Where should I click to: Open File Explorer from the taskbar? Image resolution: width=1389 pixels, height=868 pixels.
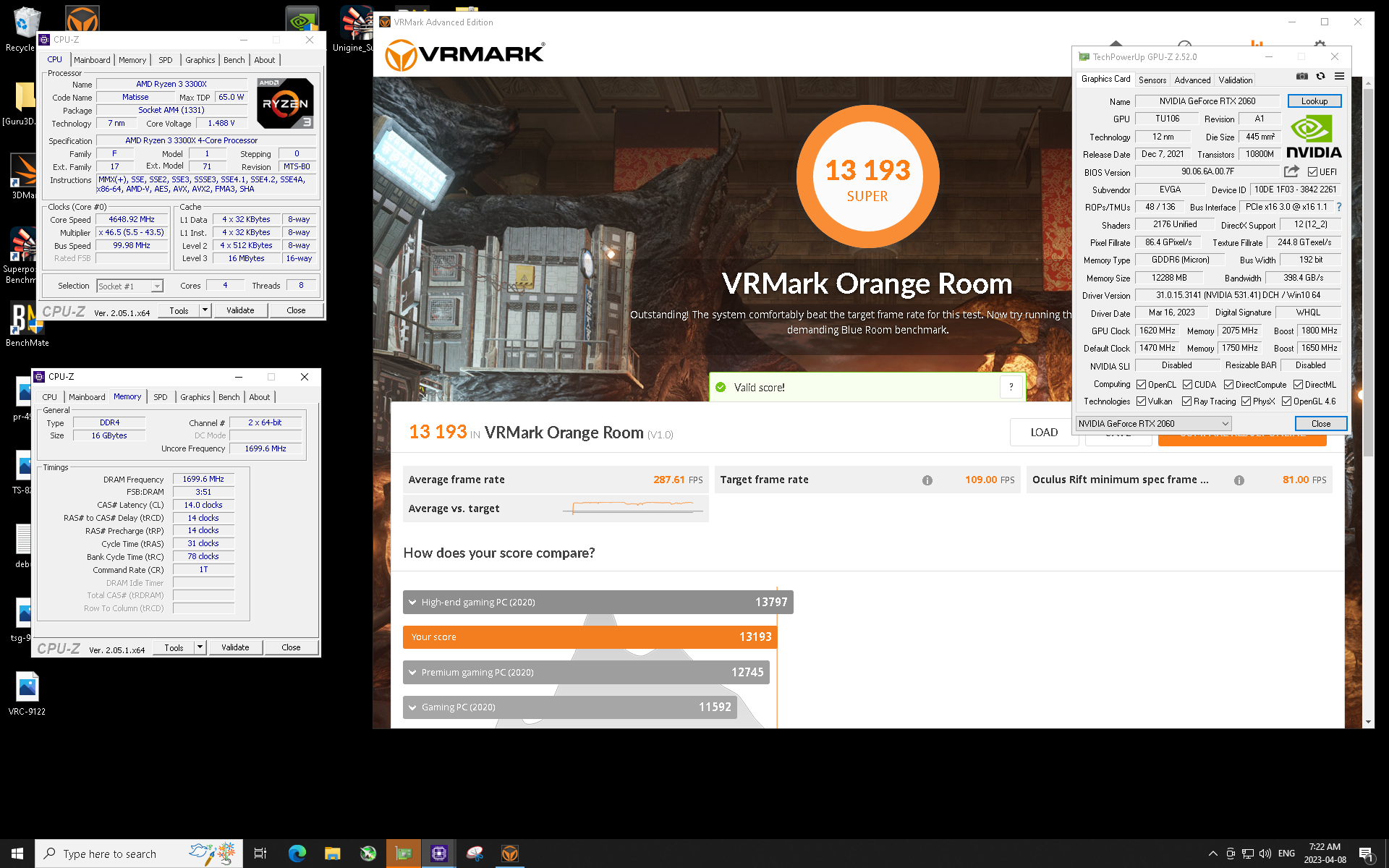pyautogui.click(x=332, y=854)
